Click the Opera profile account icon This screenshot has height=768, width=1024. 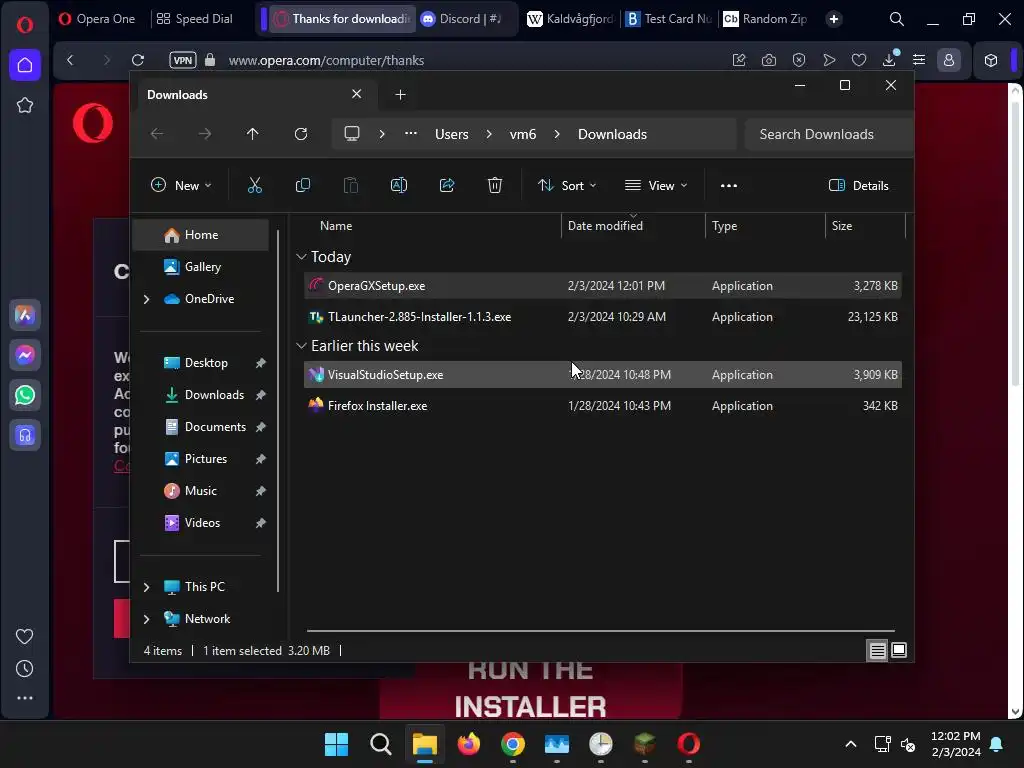(x=948, y=60)
